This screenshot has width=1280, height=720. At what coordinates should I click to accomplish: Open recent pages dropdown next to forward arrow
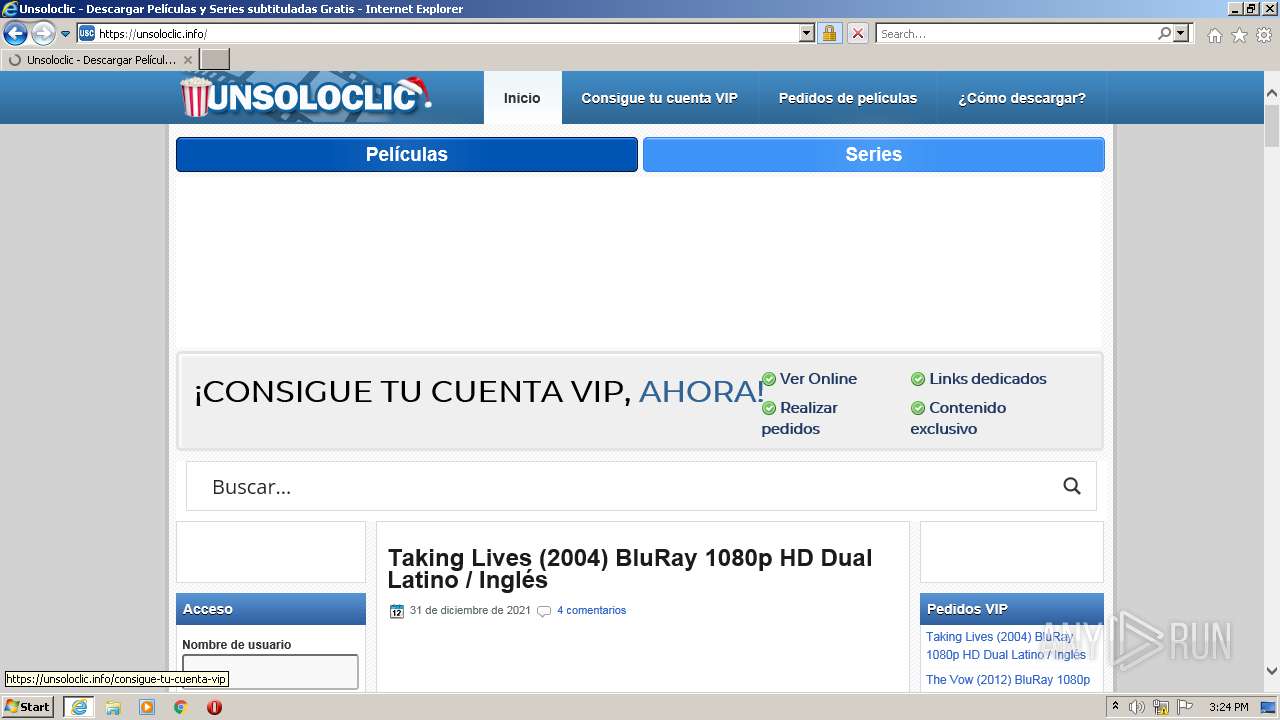pyautogui.click(x=66, y=34)
